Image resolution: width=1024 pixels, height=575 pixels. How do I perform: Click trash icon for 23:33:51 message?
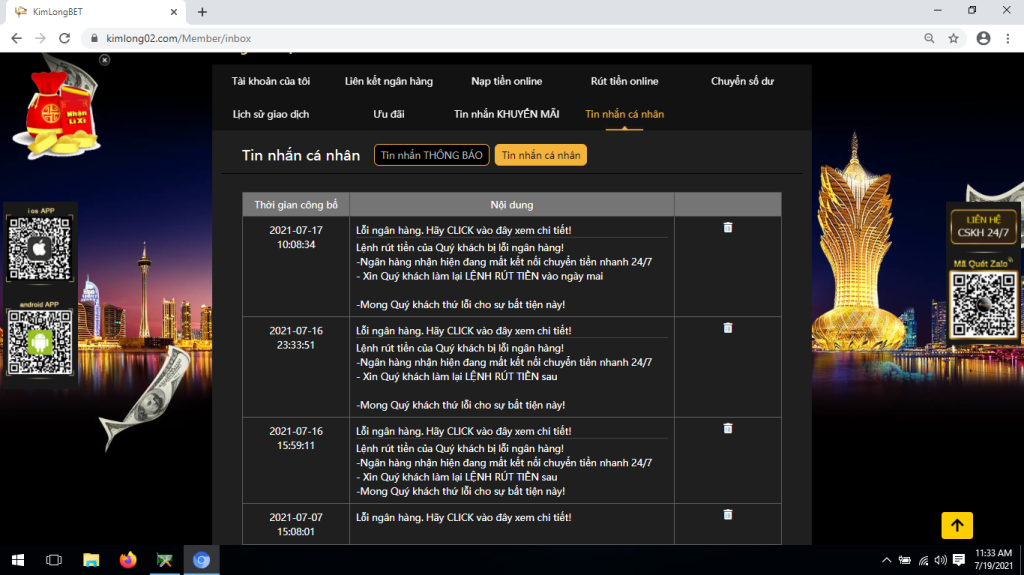[x=727, y=328]
